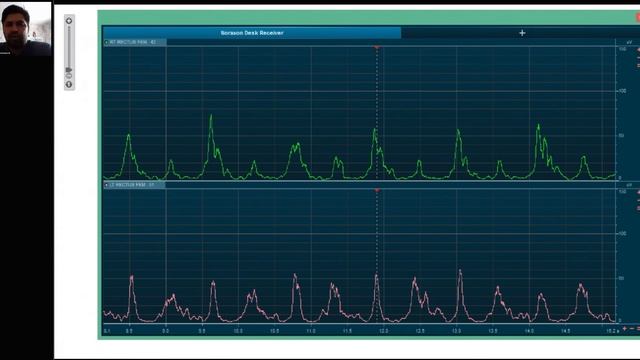Click the orange arrow icon beside lower graph scale

[x=638, y=192]
